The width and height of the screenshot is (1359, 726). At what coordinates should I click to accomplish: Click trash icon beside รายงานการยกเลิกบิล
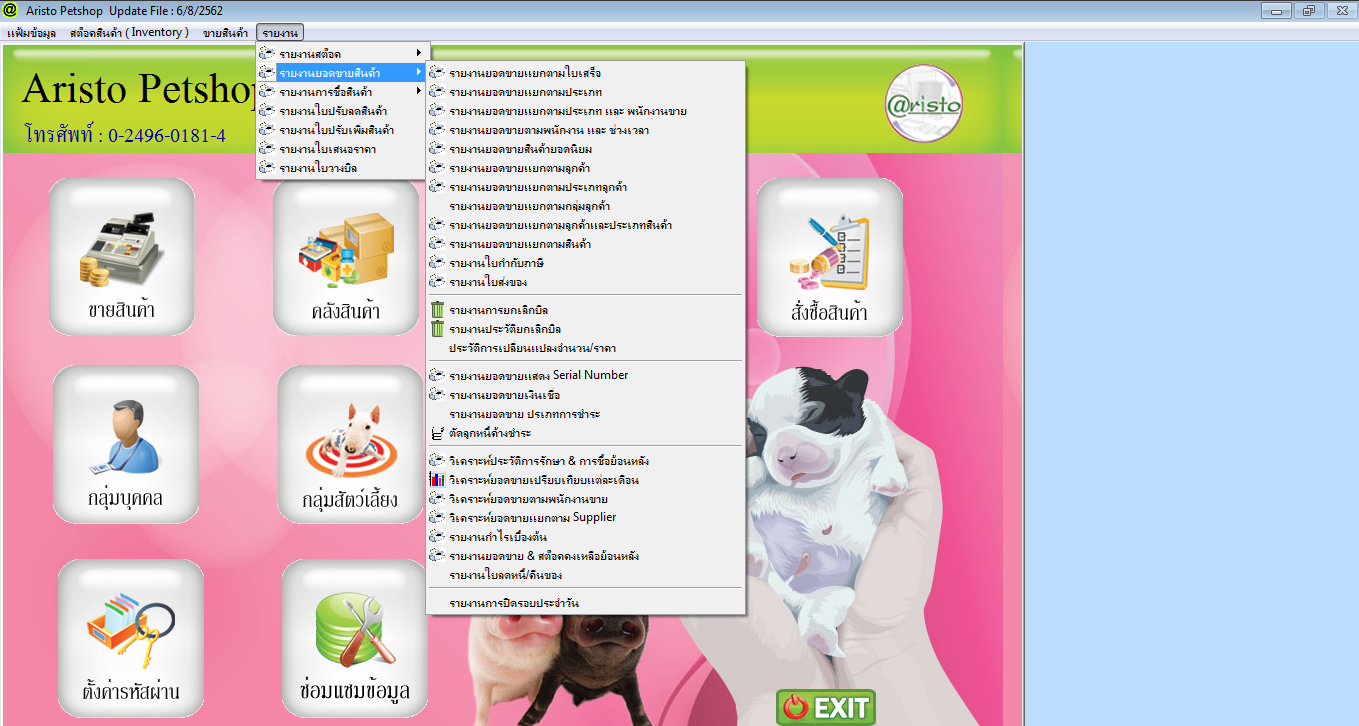[437, 310]
